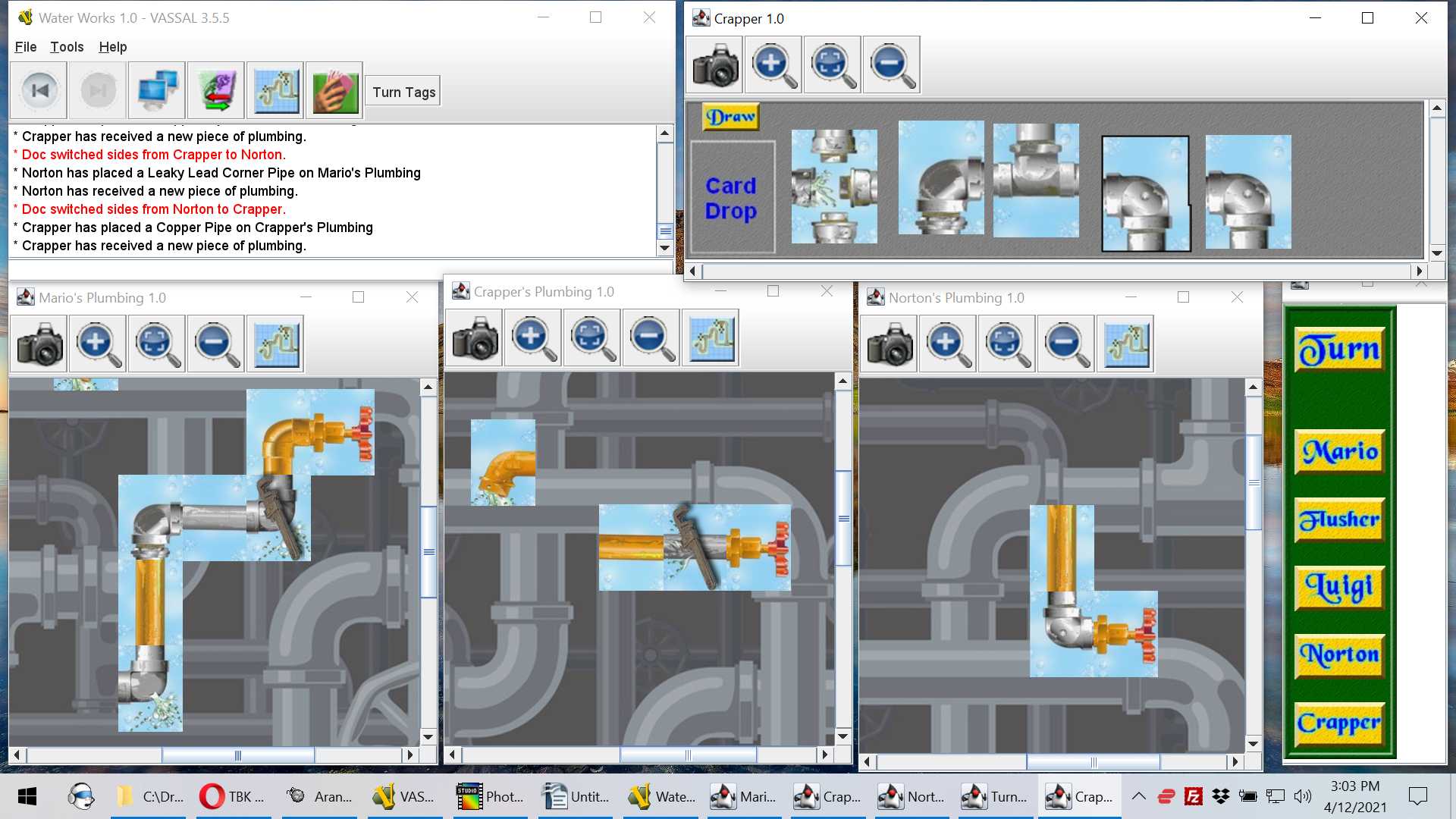Screen dimensions: 1456x819
Task: Click the Turn button in green panel
Action: [x=1339, y=349]
